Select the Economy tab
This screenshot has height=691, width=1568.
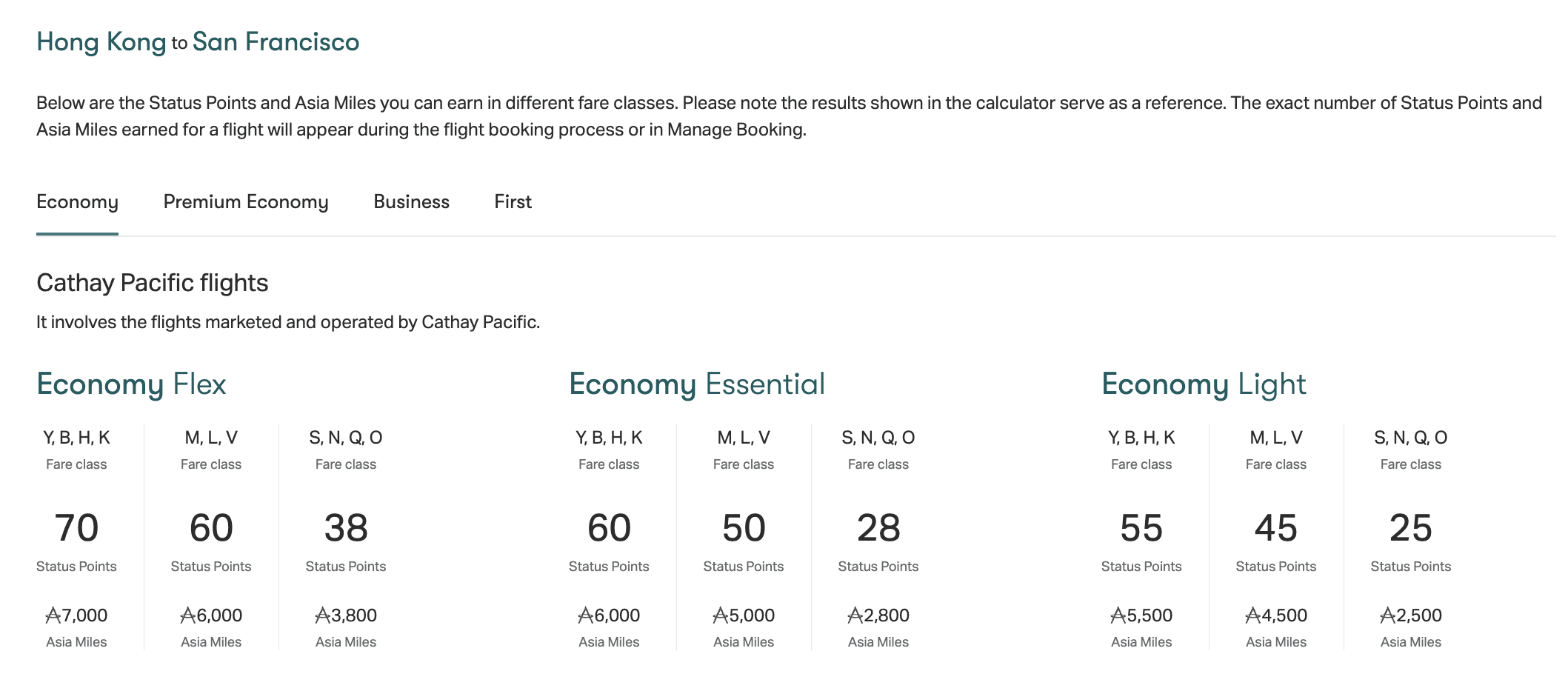pos(77,202)
